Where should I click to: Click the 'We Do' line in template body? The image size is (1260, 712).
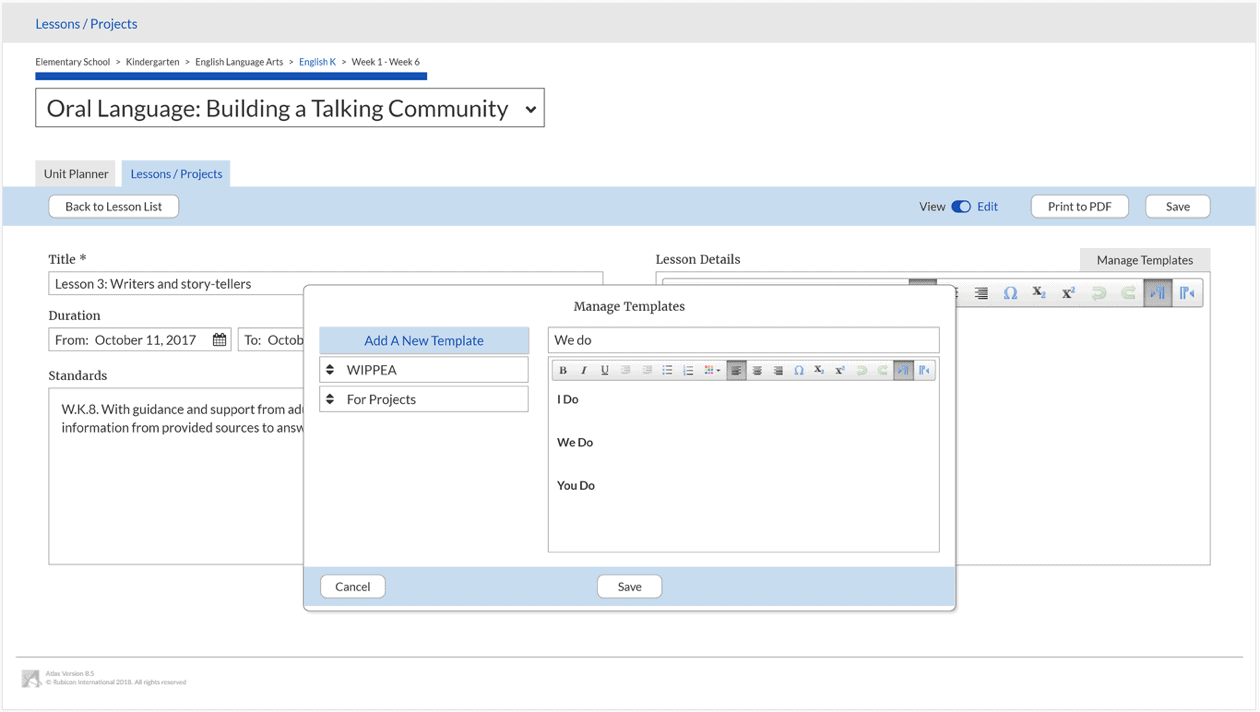click(x=575, y=443)
